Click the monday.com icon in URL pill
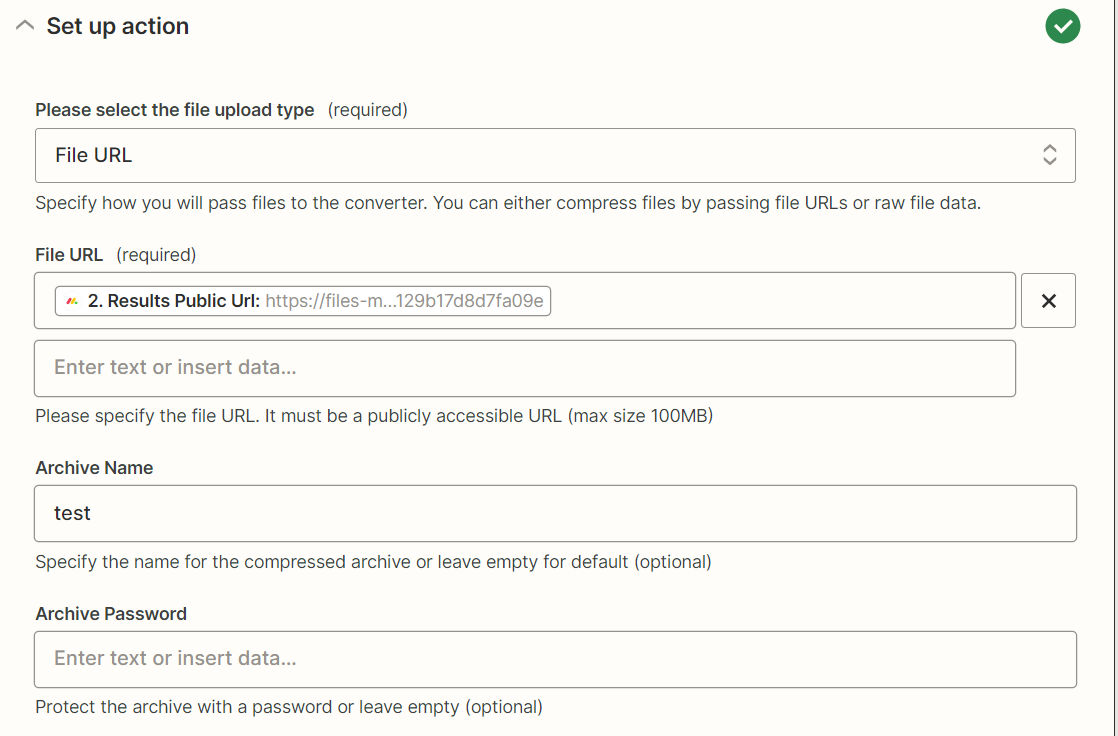 click(72, 301)
